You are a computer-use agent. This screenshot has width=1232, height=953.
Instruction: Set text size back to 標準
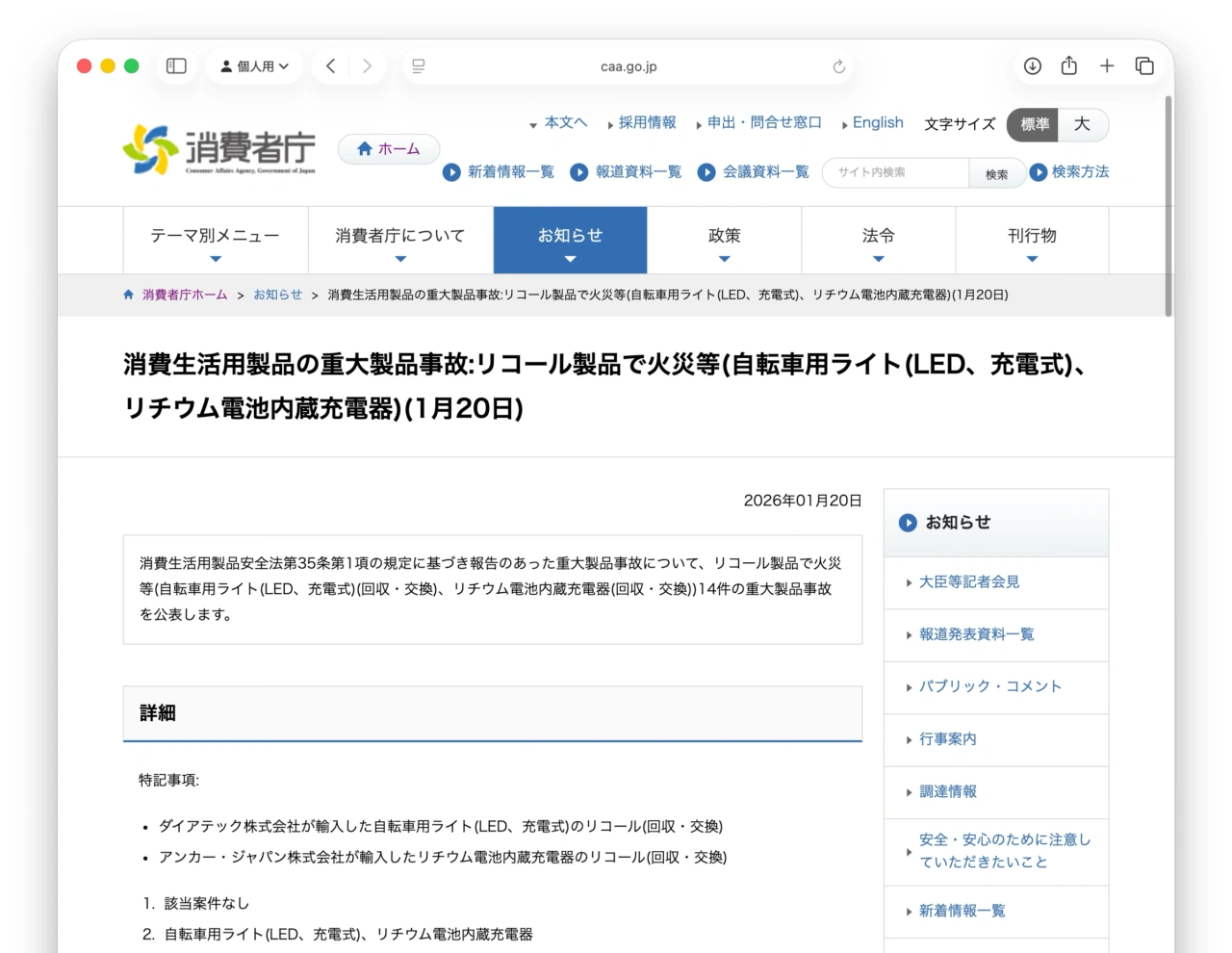coord(1032,125)
